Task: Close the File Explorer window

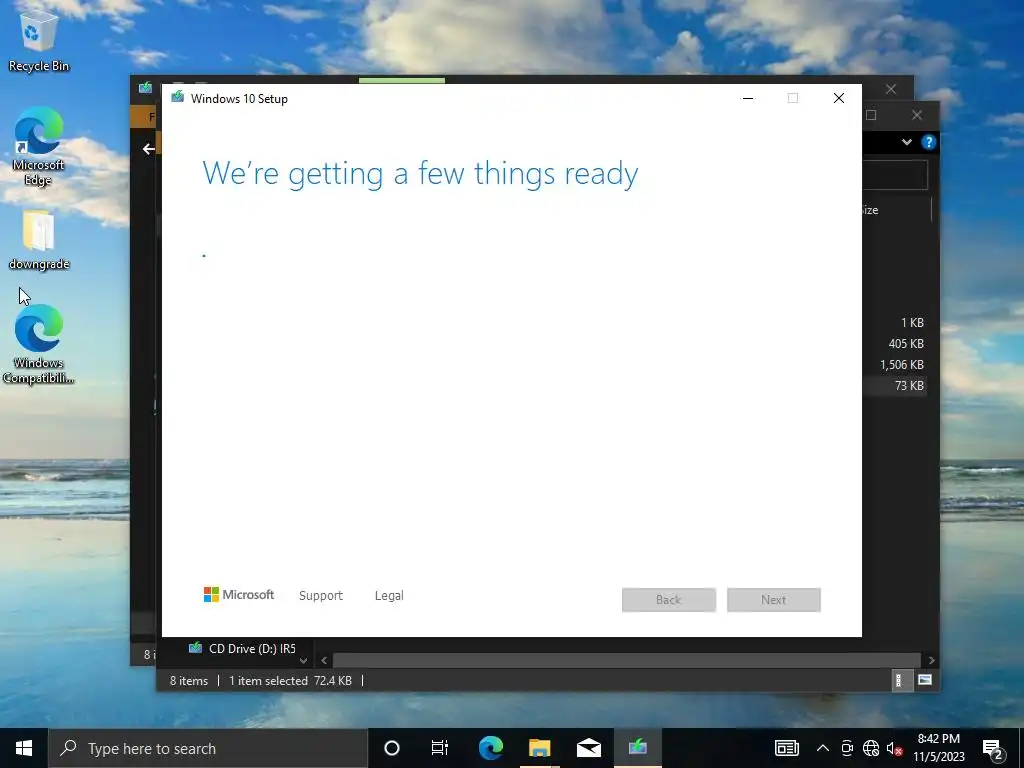Action: coord(917,116)
